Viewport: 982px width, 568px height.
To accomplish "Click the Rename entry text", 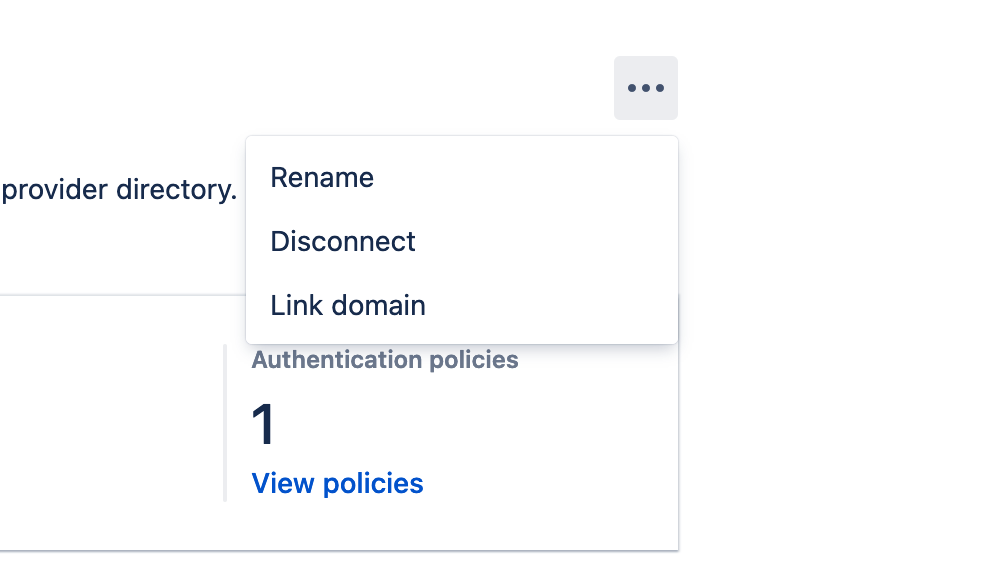I will click(x=322, y=177).
